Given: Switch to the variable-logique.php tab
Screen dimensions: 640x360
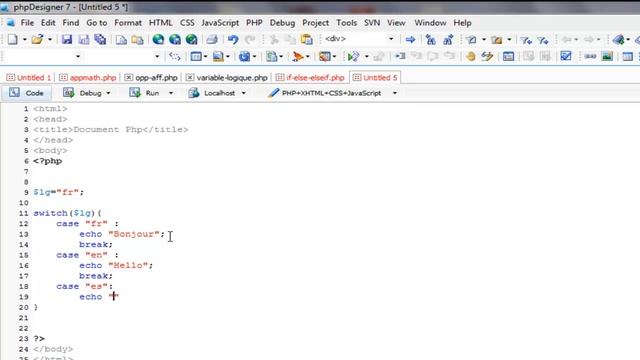Looking at the screenshot, I should click(227, 78).
